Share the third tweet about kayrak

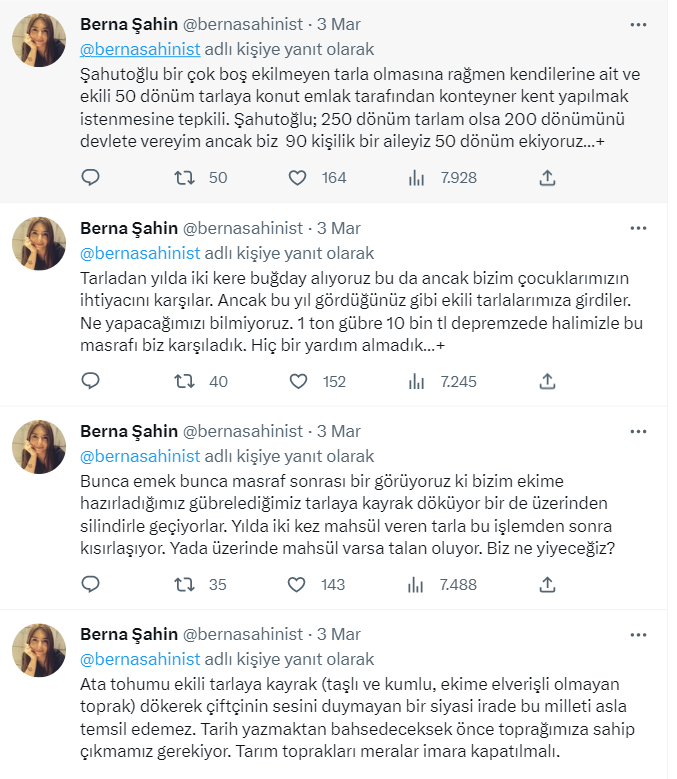(x=547, y=584)
